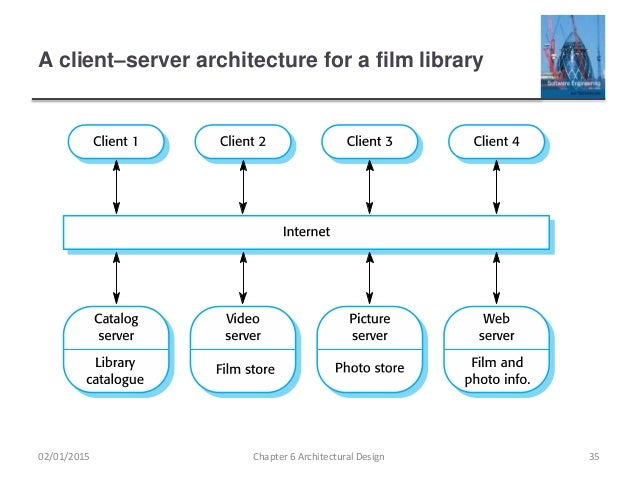Click the "Library catalogue" text
Viewport: 638px width, 479px height.
[x=115, y=371]
